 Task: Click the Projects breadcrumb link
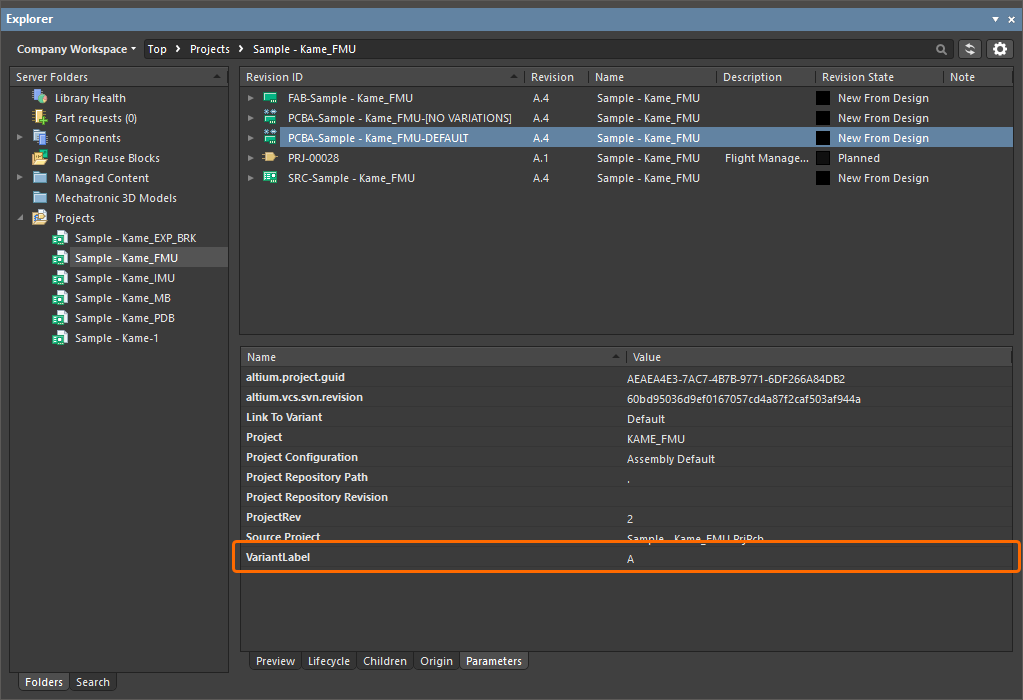pyautogui.click(x=209, y=49)
